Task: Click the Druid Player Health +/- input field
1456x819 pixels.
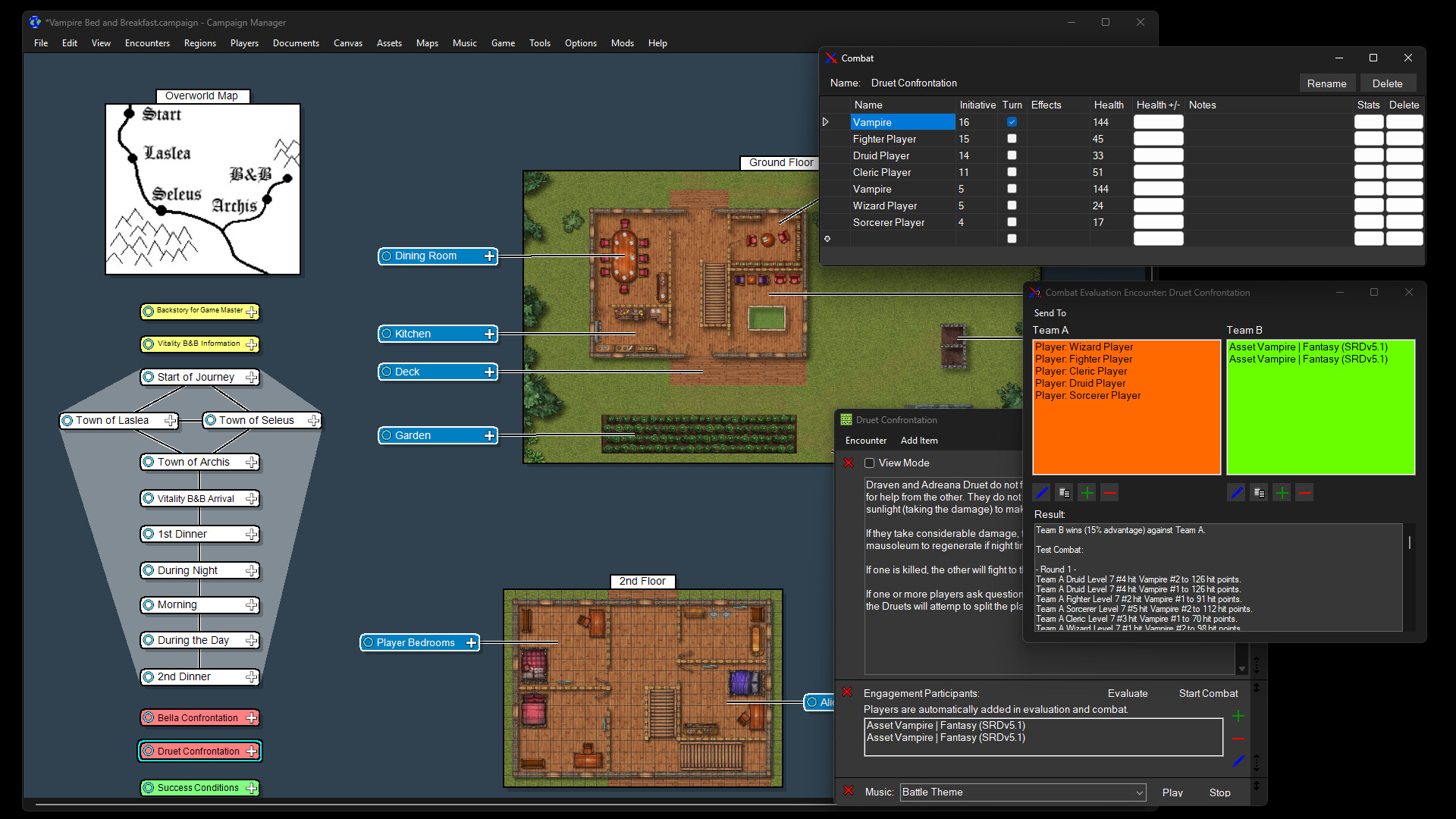Action: point(1158,155)
